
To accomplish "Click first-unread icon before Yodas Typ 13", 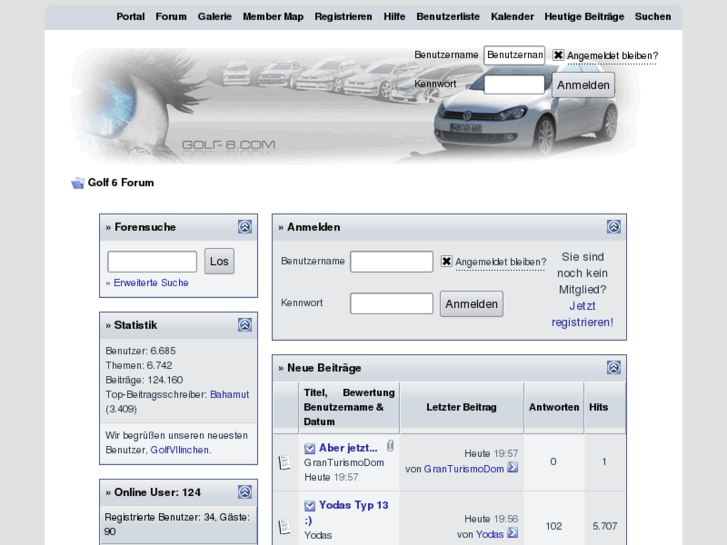I will click(x=310, y=506).
